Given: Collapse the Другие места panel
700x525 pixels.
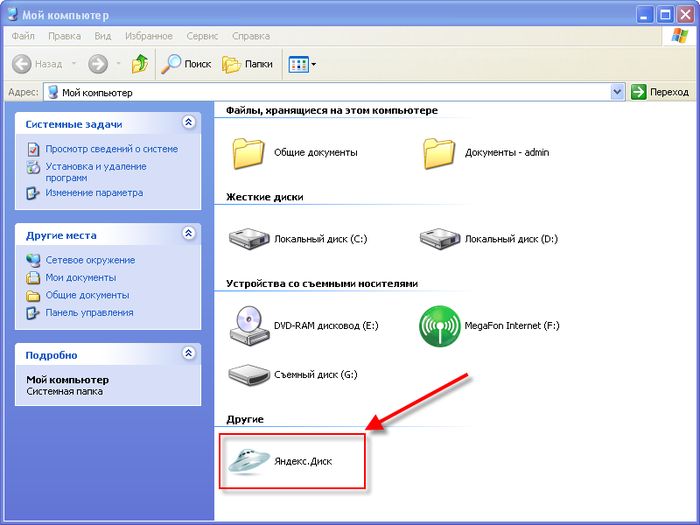Looking at the screenshot, I should click(189, 233).
